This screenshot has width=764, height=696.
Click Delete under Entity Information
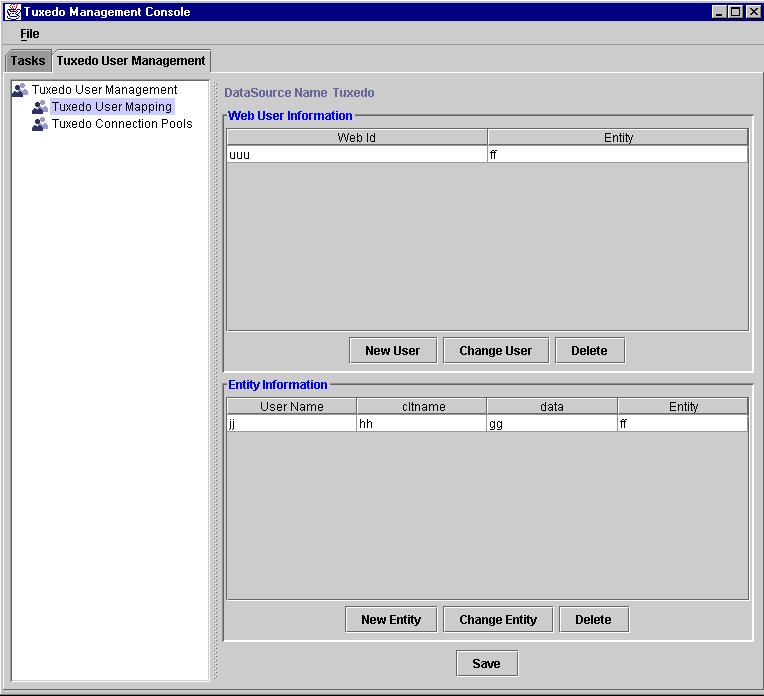(x=593, y=619)
